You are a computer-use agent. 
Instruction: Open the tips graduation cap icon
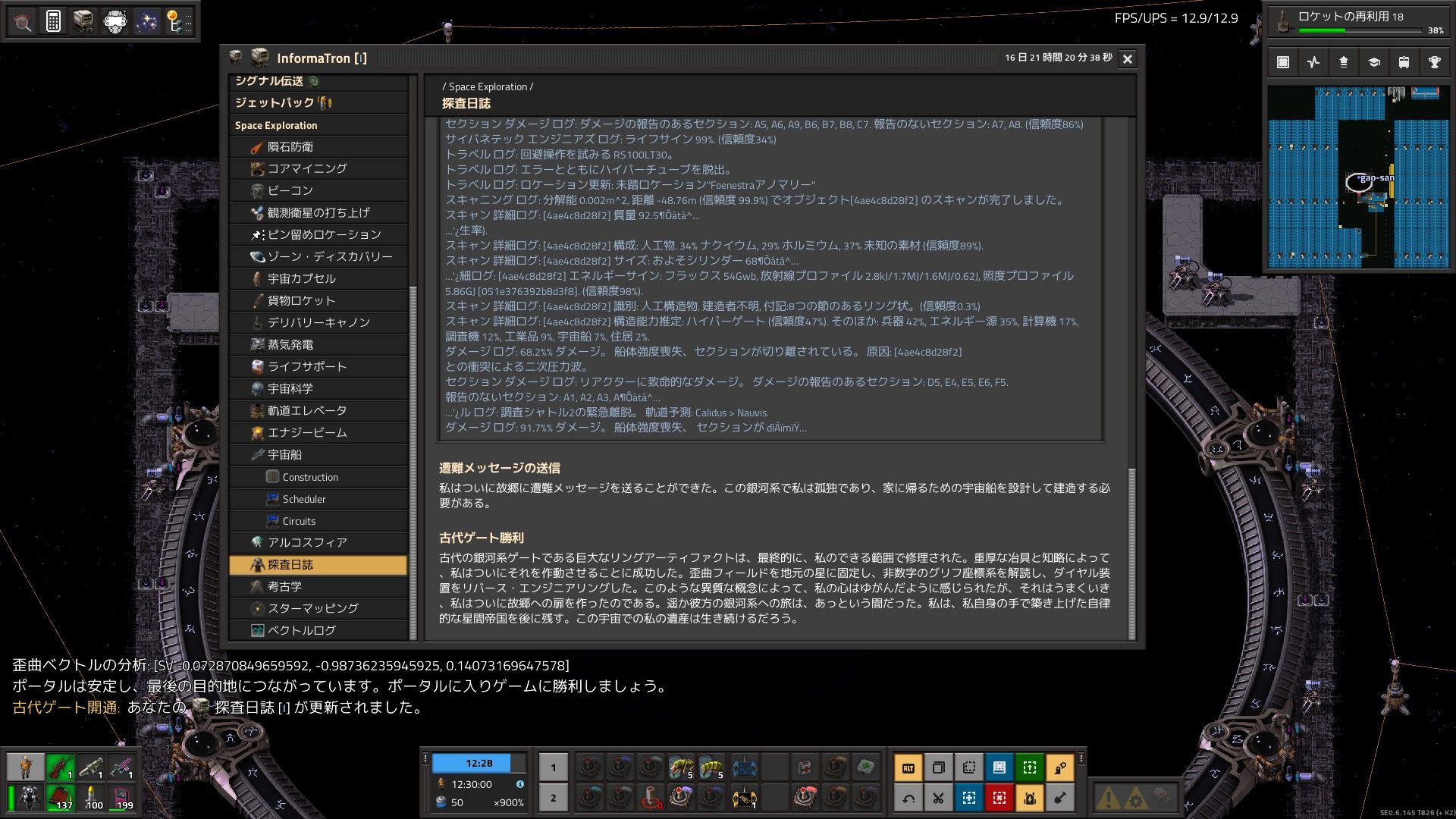coord(1374,62)
